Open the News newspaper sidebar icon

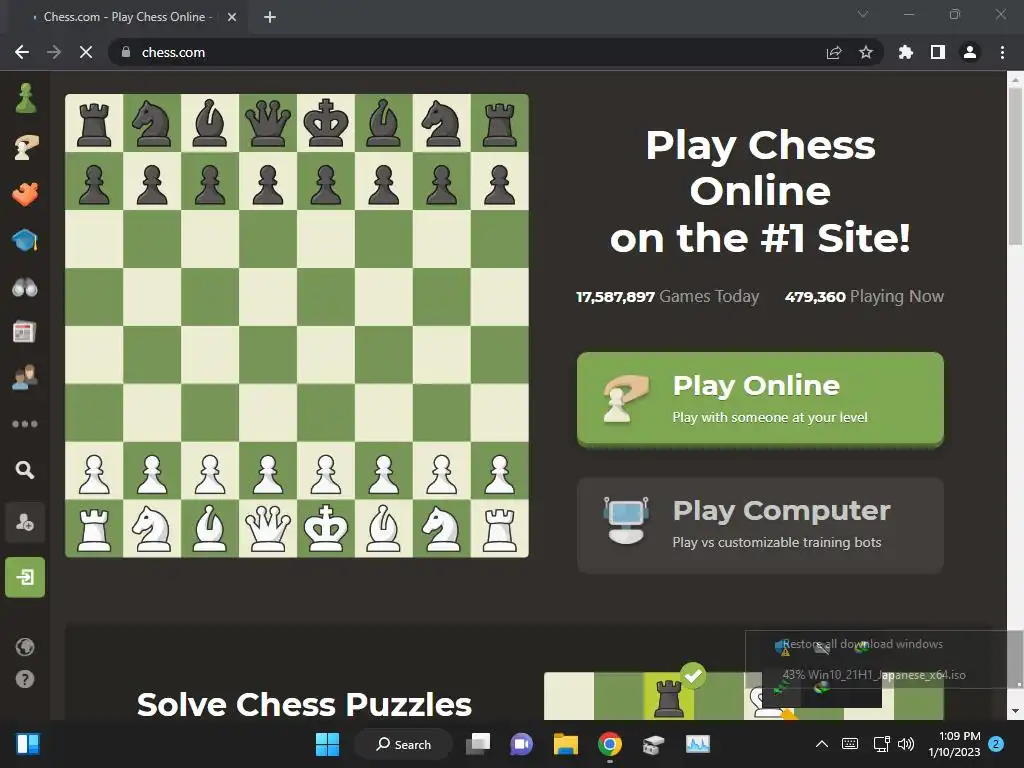(x=24, y=332)
